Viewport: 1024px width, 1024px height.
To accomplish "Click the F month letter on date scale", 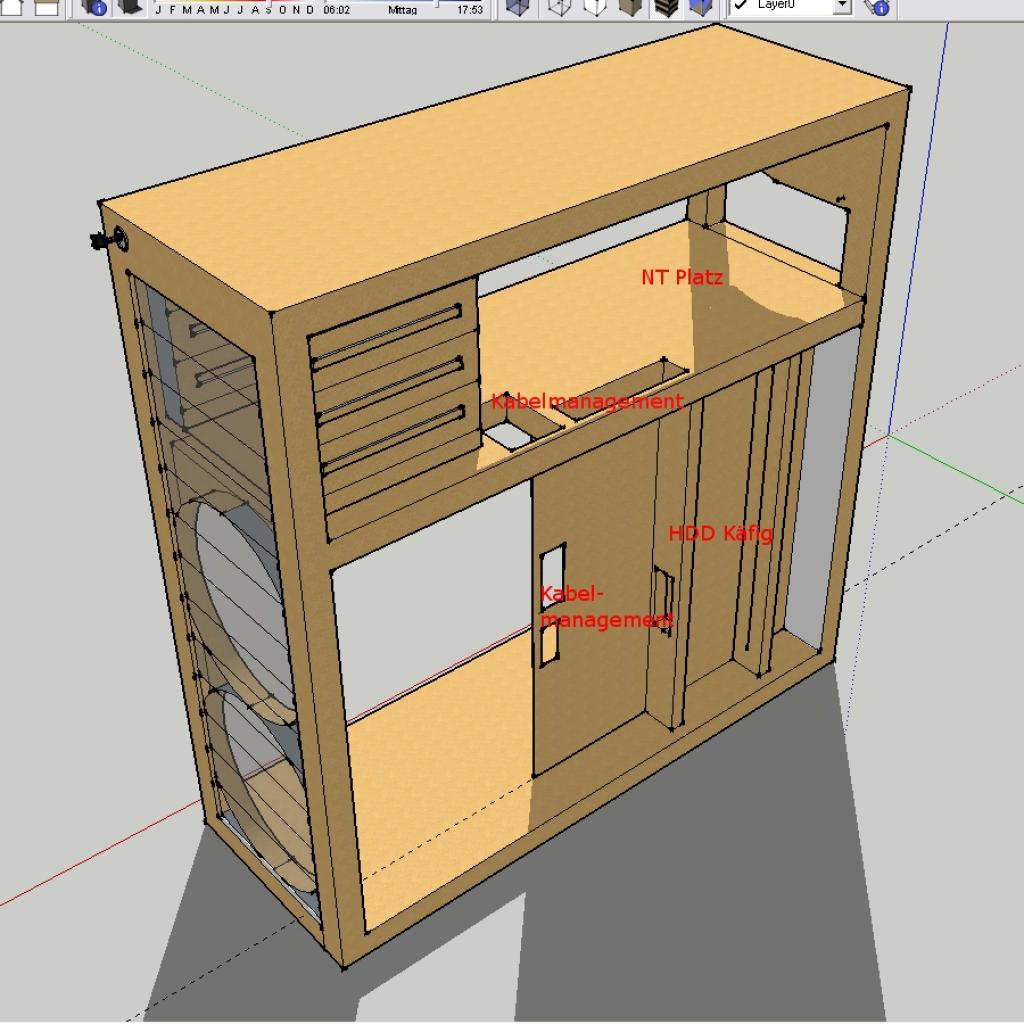I will 172,10.
